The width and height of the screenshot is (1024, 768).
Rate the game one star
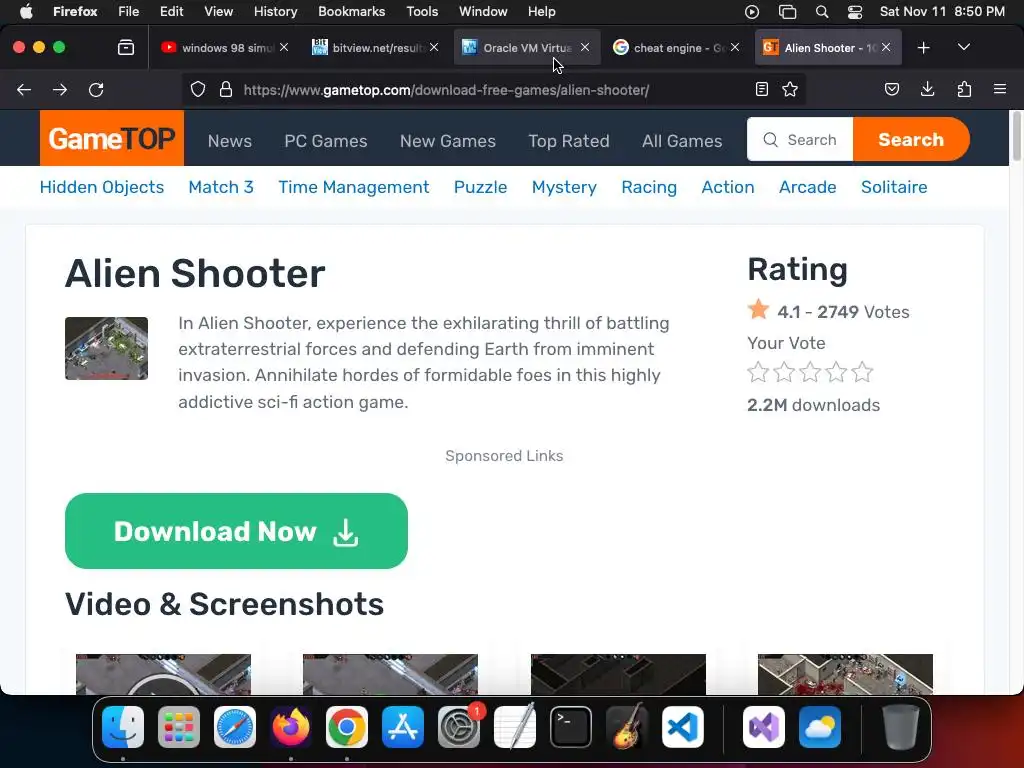coord(758,372)
